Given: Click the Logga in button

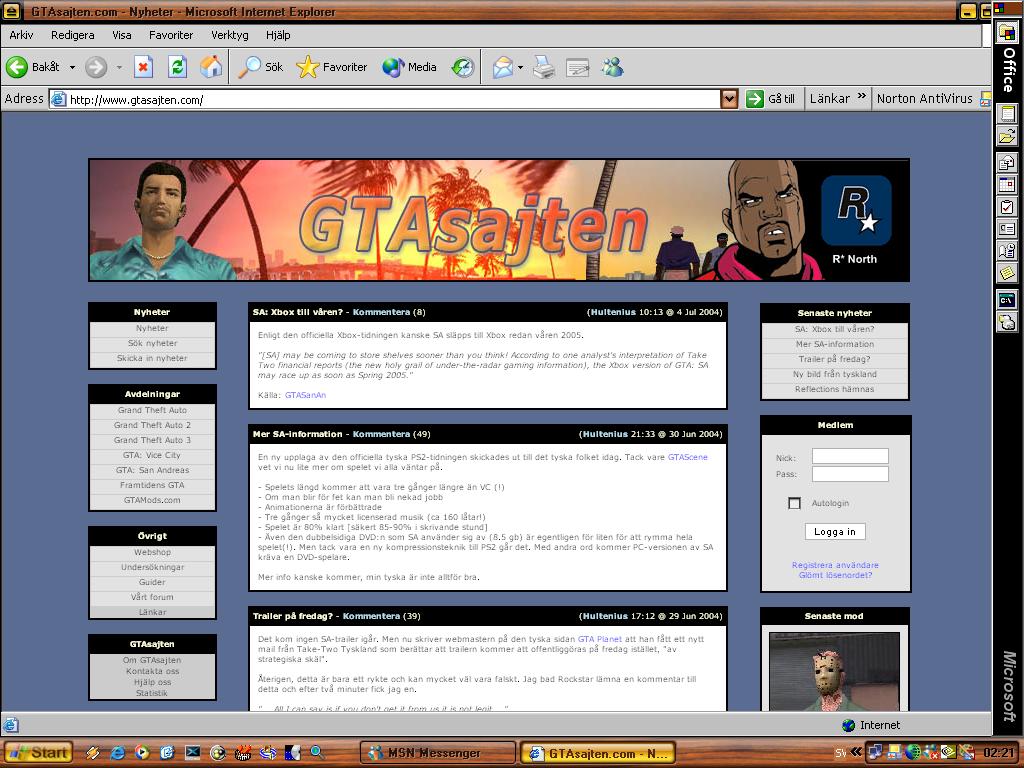Looking at the screenshot, I should click(835, 532).
